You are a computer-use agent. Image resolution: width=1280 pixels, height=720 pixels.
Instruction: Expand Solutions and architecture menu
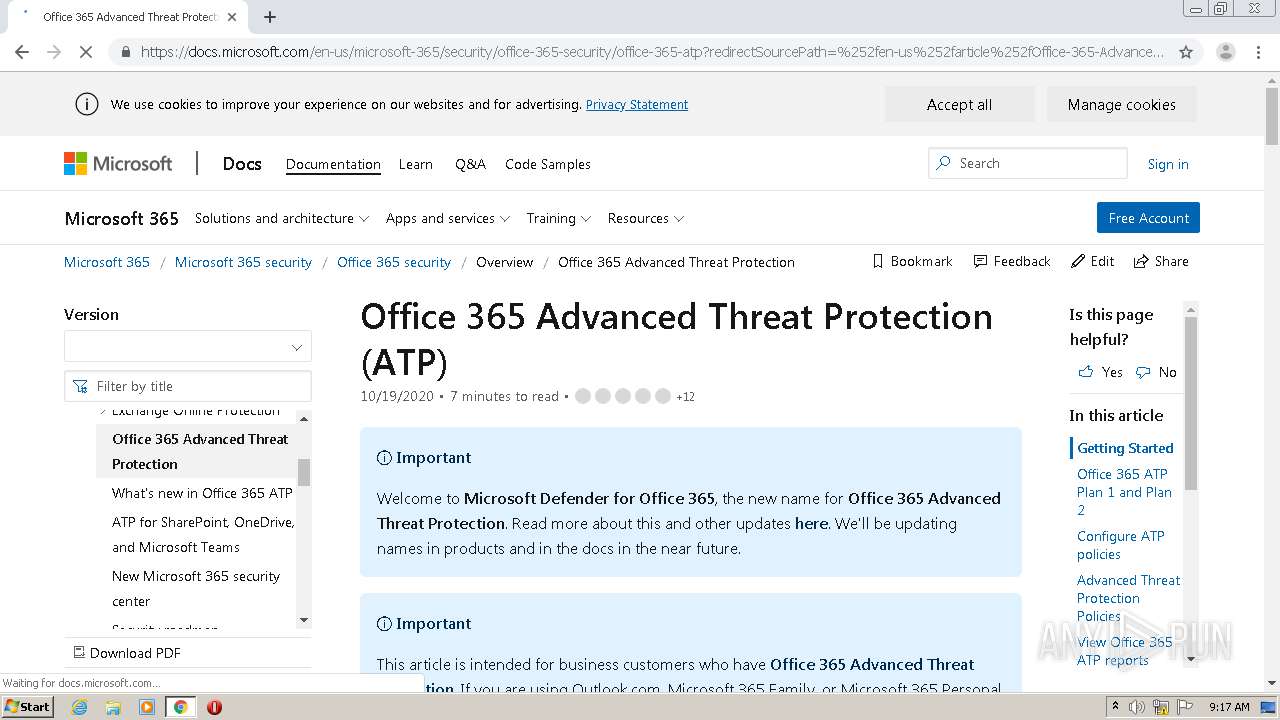282,218
